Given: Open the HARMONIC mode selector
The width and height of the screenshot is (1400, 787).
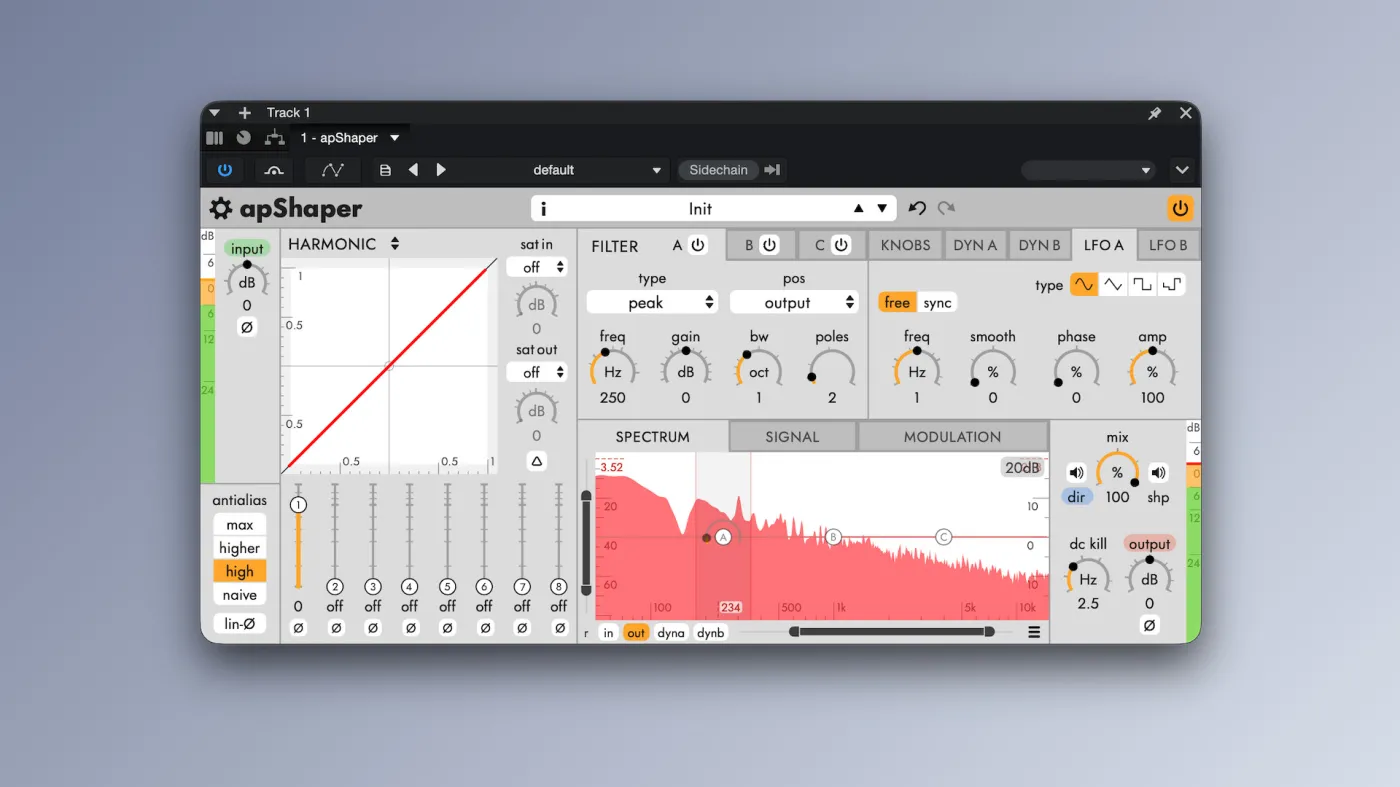Looking at the screenshot, I should [x=343, y=244].
